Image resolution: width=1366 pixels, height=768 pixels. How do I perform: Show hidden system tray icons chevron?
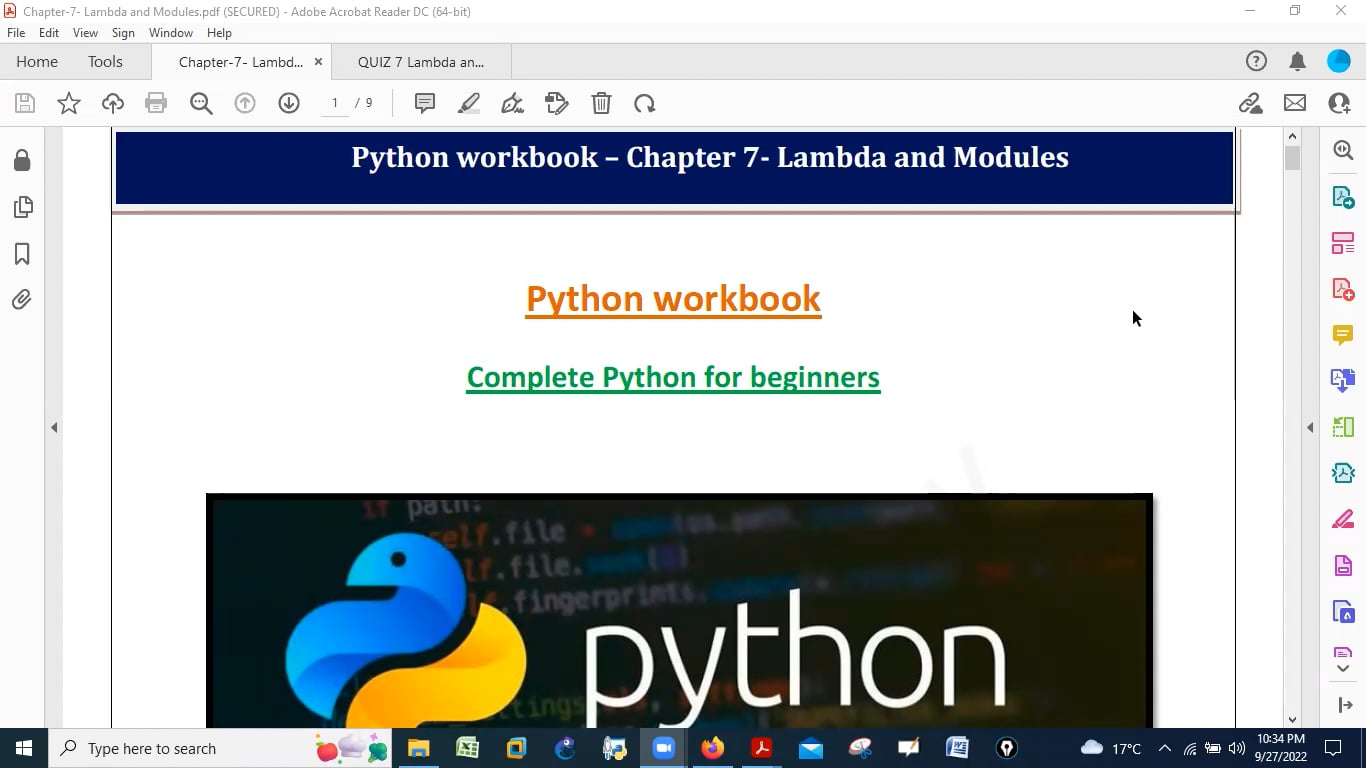[1165, 748]
